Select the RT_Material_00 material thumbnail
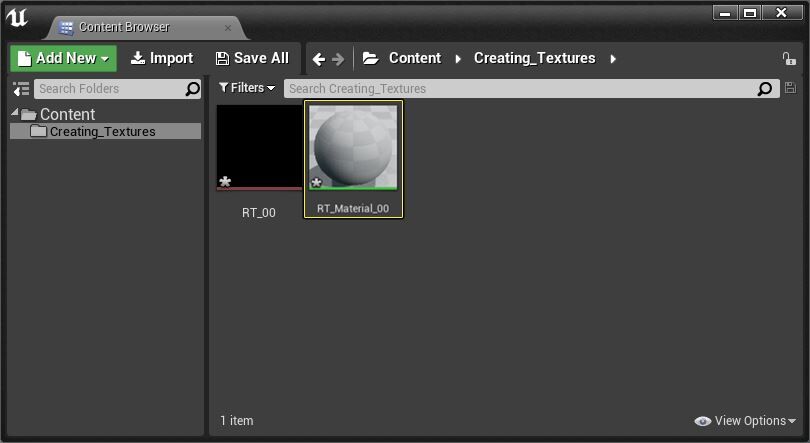This screenshot has width=810, height=443. click(x=353, y=148)
